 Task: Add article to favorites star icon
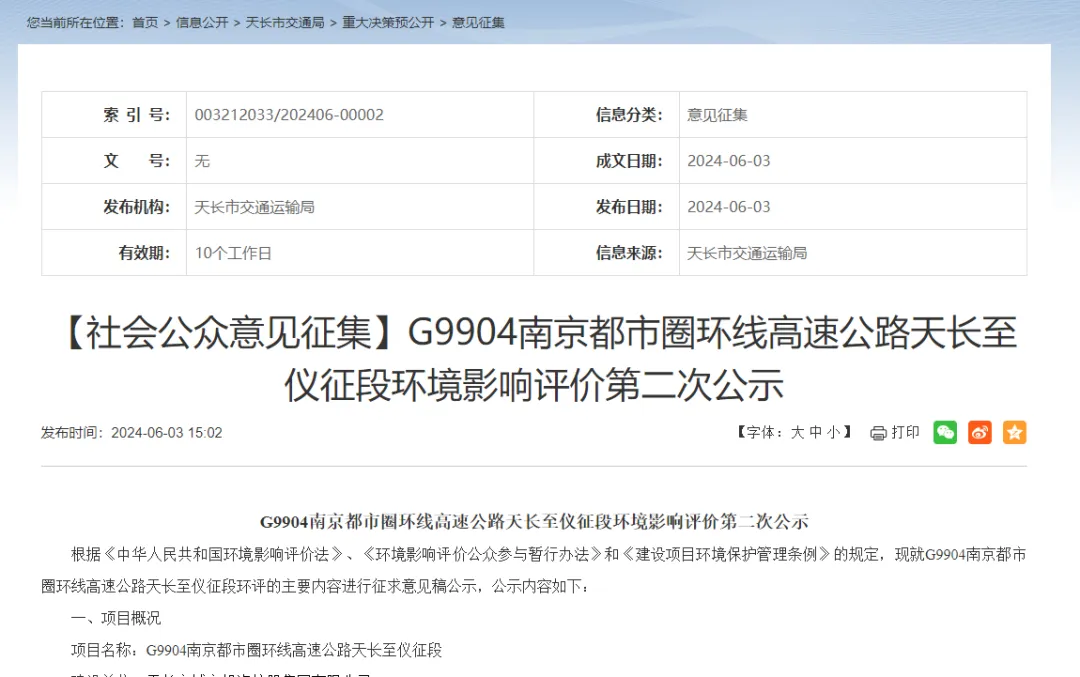click(1015, 433)
